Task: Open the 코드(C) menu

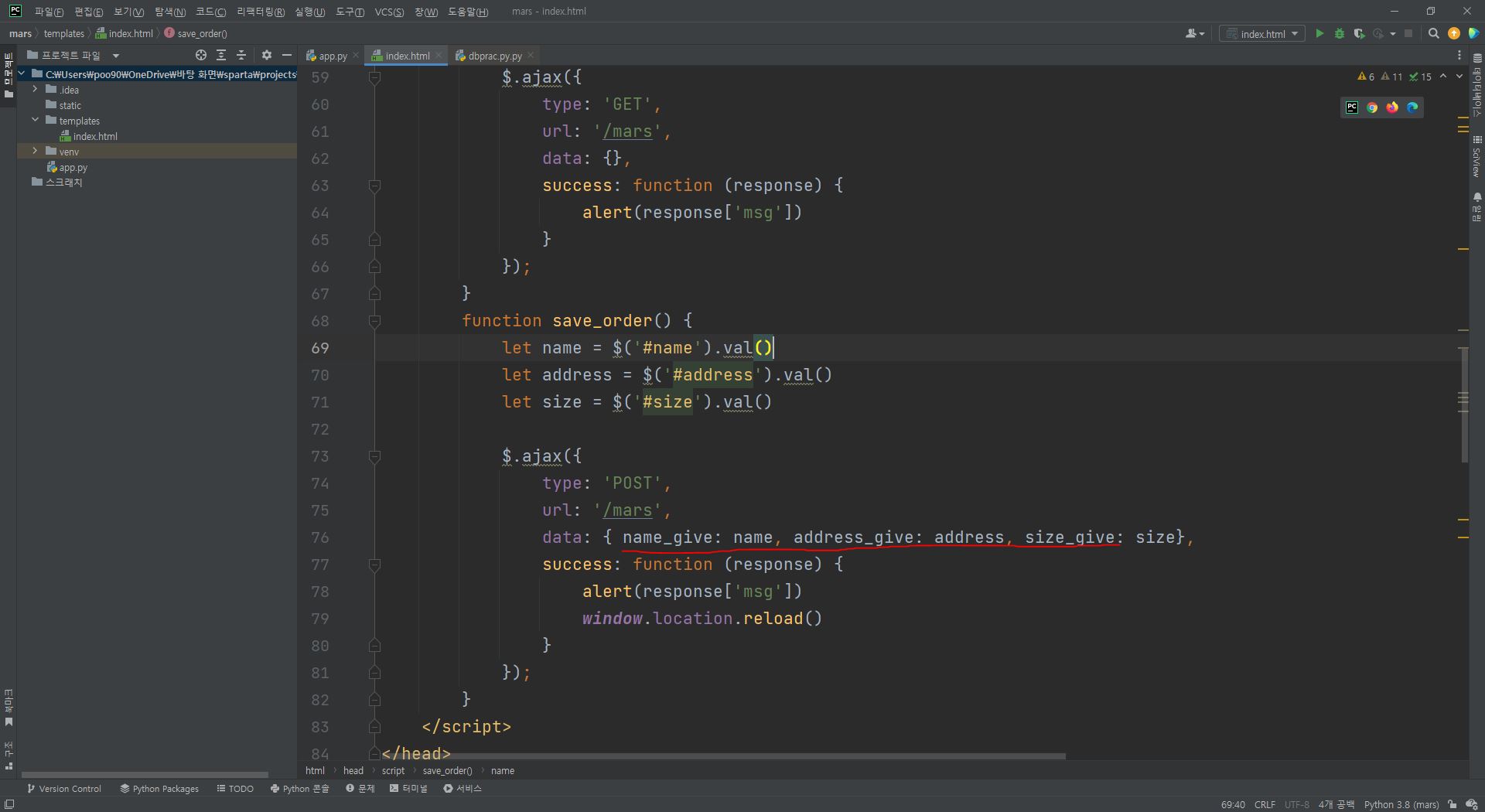Action: [x=210, y=12]
